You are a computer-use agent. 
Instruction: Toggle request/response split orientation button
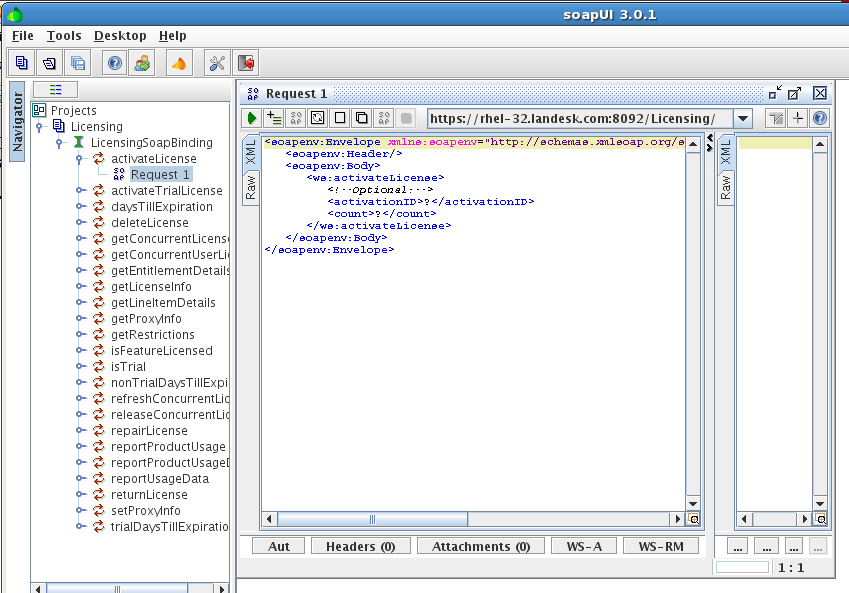776,118
